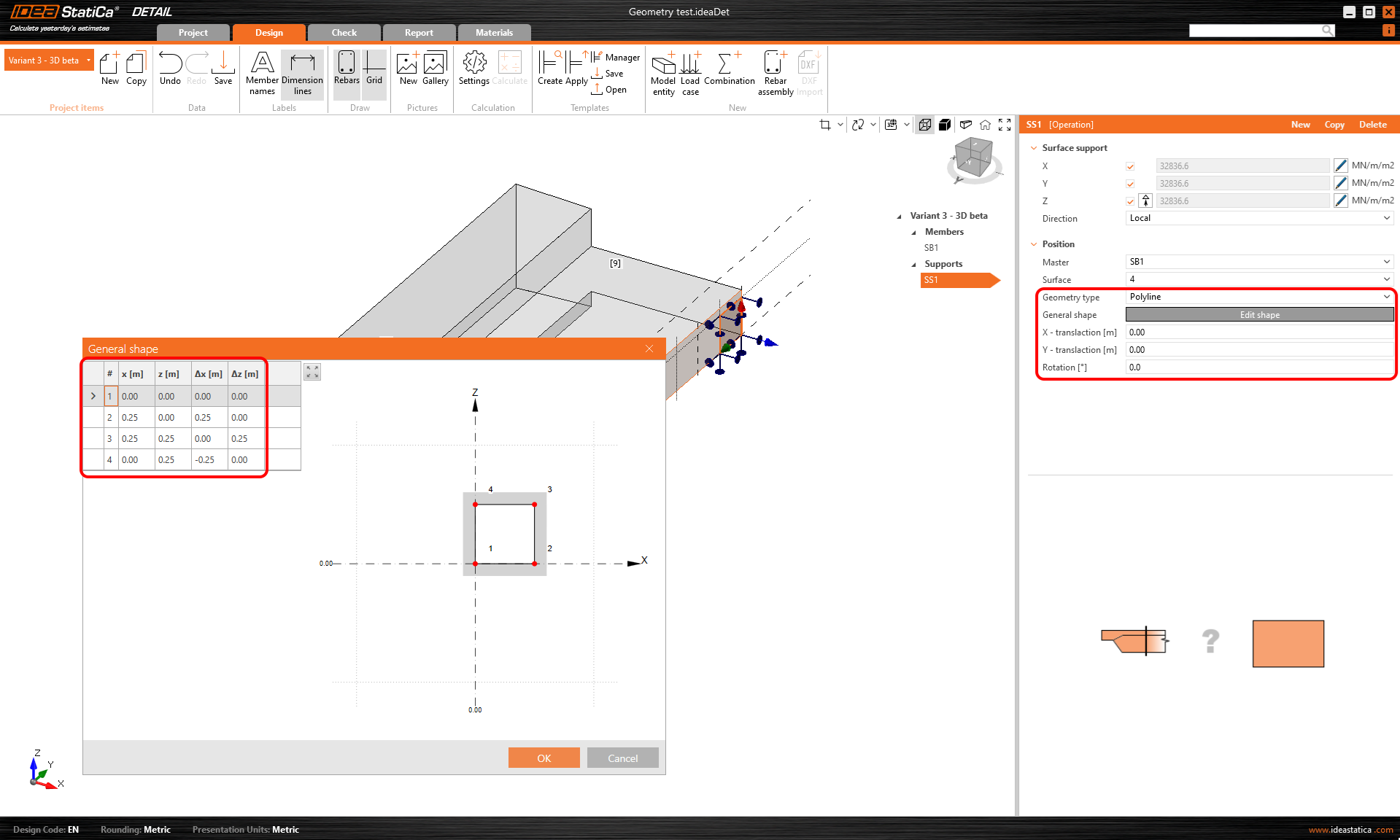Uncheck the X surface support checkbox
This screenshot has width=1400, height=840.
pos(1130,166)
